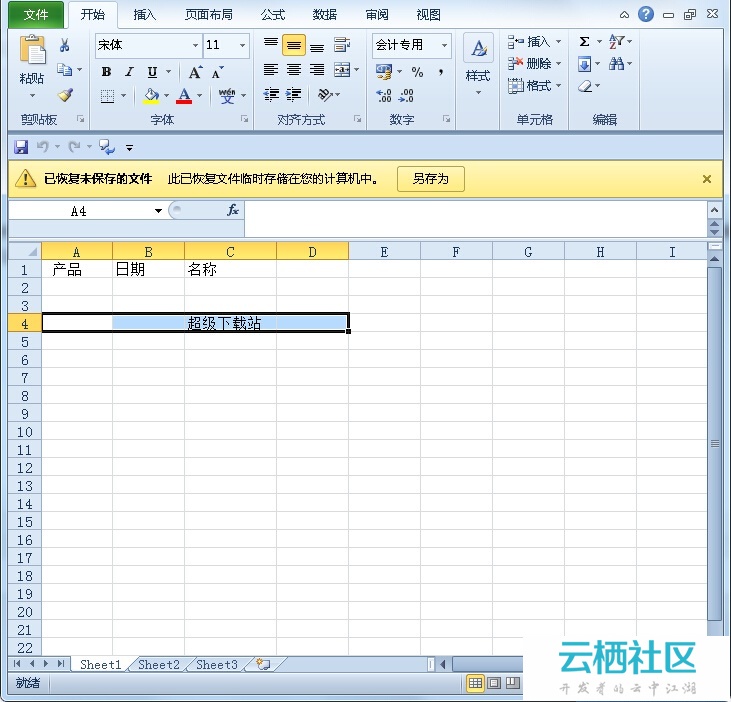Click 格式 format cells button
Viewport: 731px width, 702px height.
534,86
